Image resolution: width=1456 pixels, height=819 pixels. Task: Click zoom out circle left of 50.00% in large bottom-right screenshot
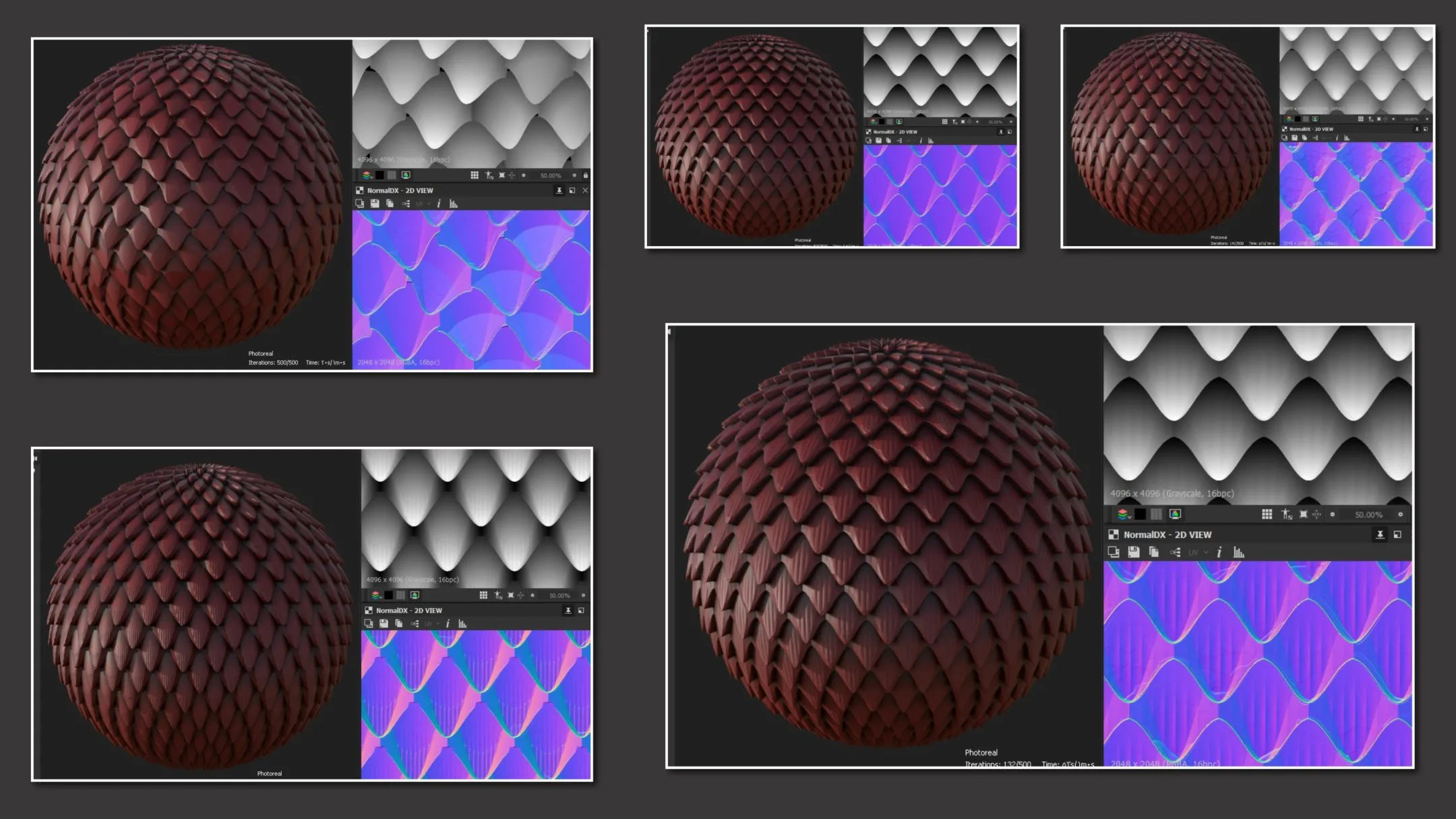1333,514
